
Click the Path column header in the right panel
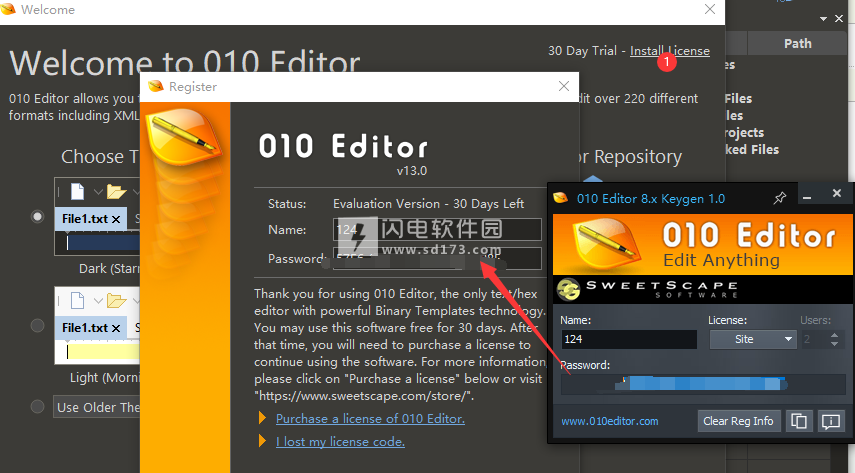tap(797, 44)
